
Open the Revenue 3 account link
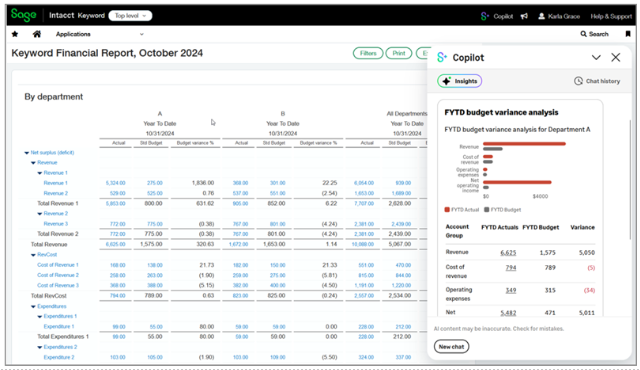point(56,224)
